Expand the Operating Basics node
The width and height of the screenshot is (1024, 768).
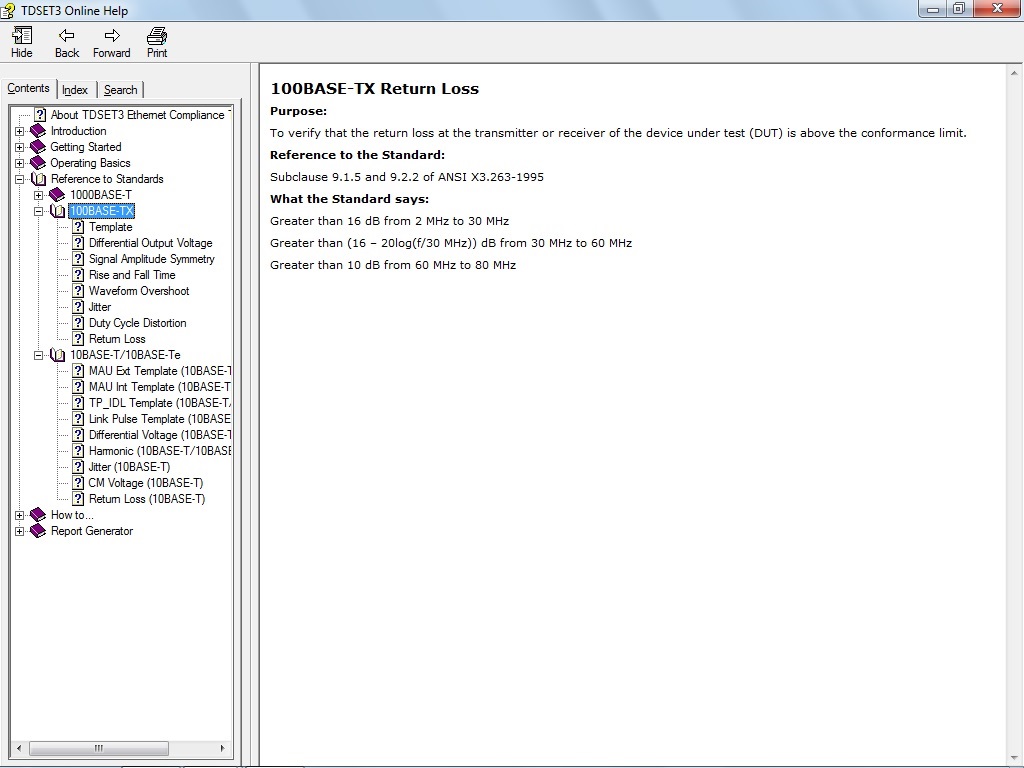pos(20,163)
